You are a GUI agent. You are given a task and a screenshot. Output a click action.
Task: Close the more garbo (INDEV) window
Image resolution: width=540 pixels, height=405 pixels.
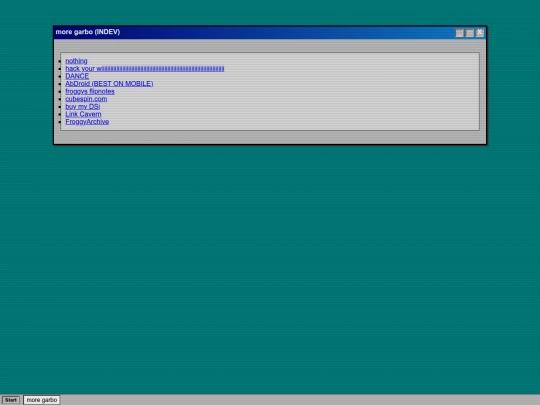click(480, 33)
